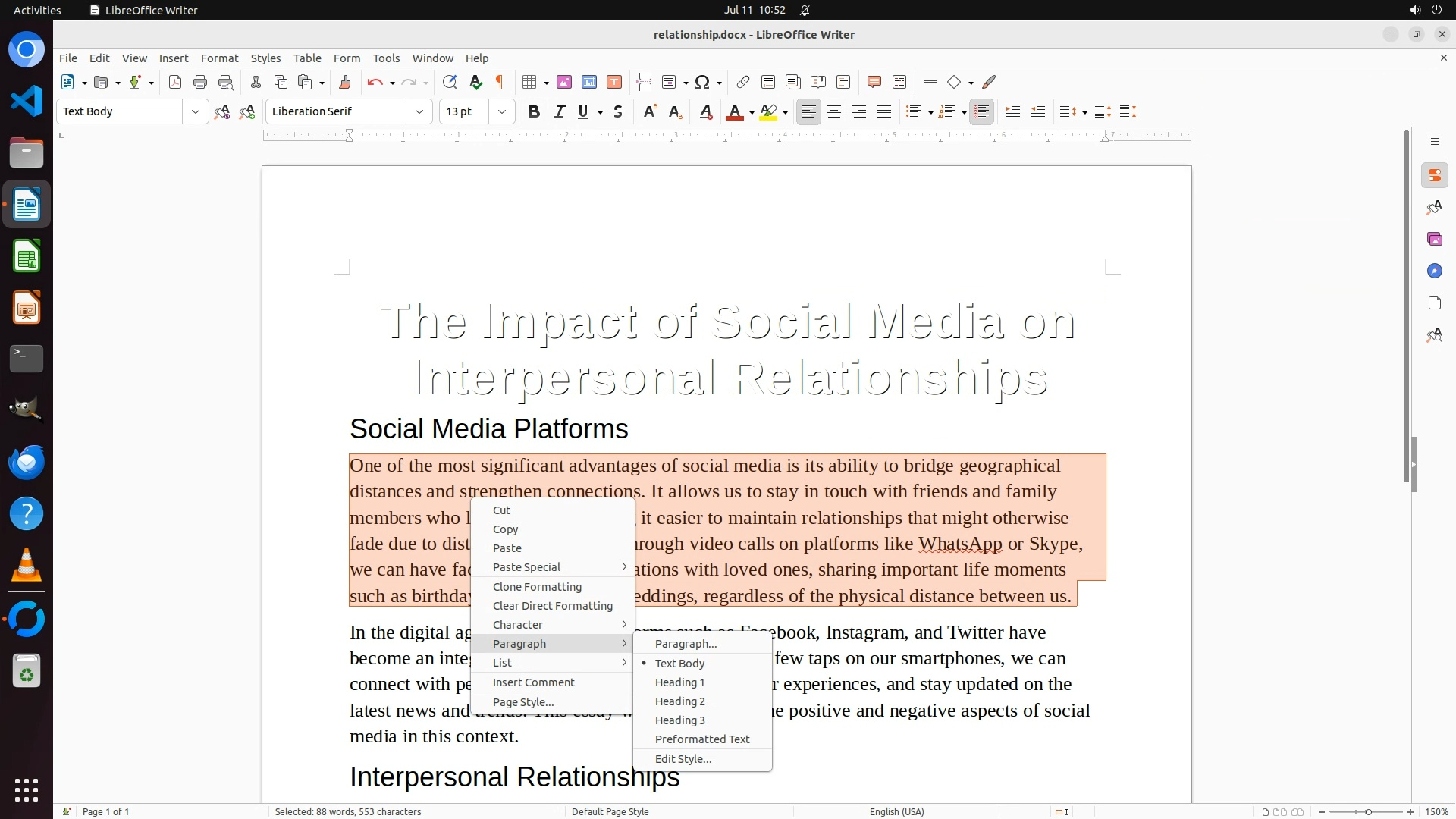
Task: Open the Format menu
Action: [x=219, y=58]
